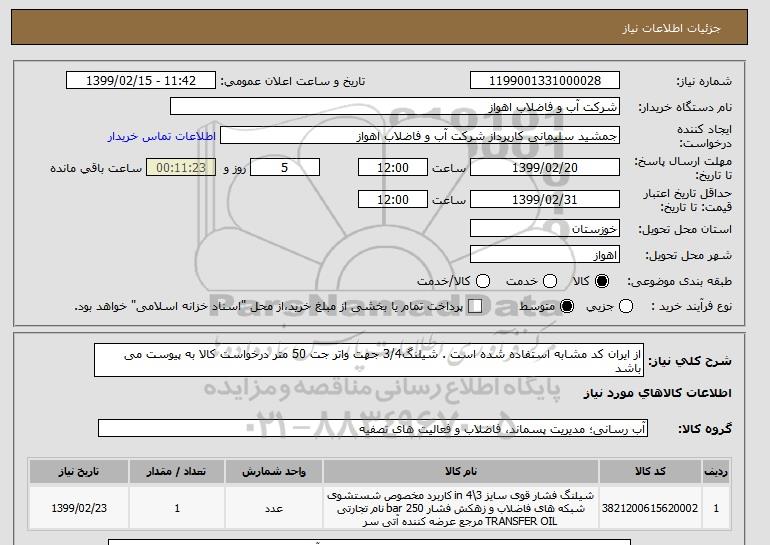This screenshot has width=770, height=545.
Task: Select the کالا radio button
Action: (x=602, y=281)
